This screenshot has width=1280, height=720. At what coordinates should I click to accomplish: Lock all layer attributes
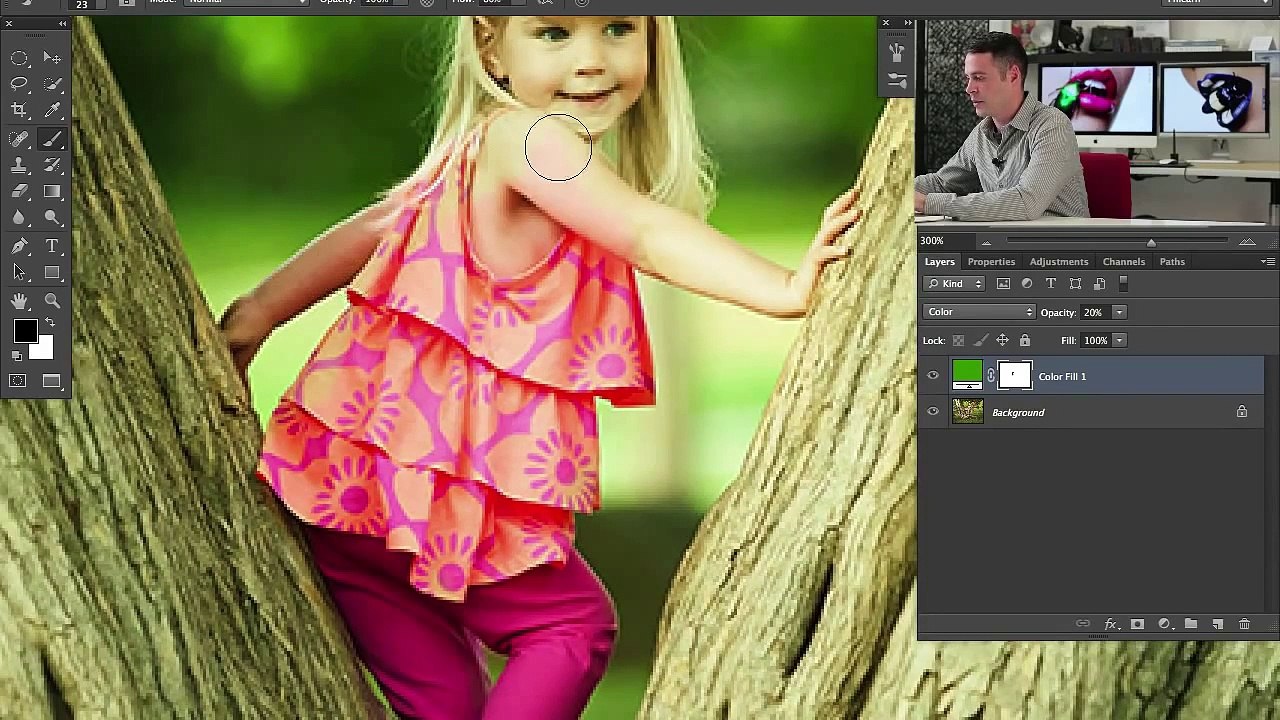1024,341
